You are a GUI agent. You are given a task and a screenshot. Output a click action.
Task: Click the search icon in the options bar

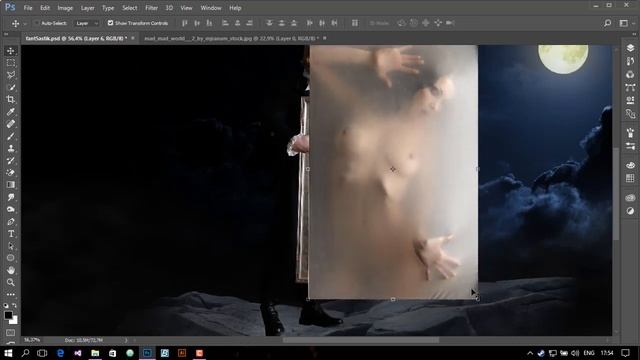(x=607, y=23)
